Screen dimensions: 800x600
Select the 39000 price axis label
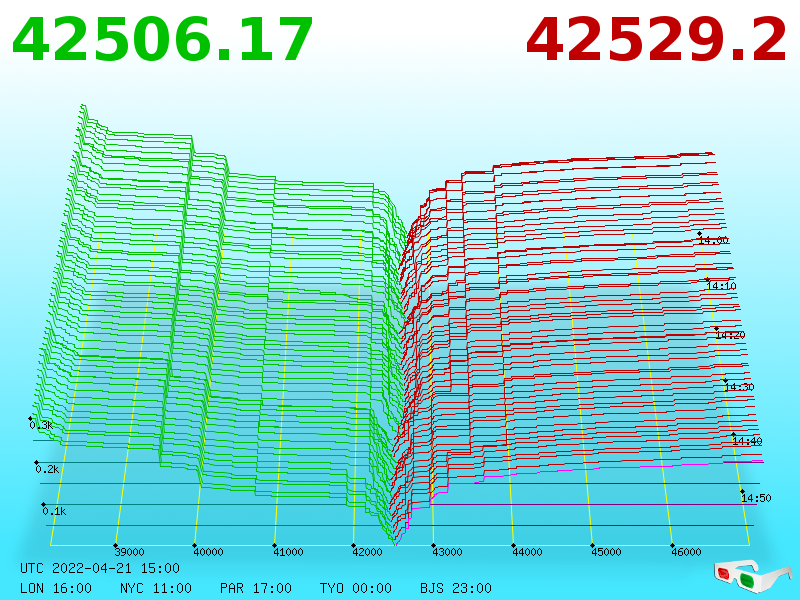click(129, 552)
